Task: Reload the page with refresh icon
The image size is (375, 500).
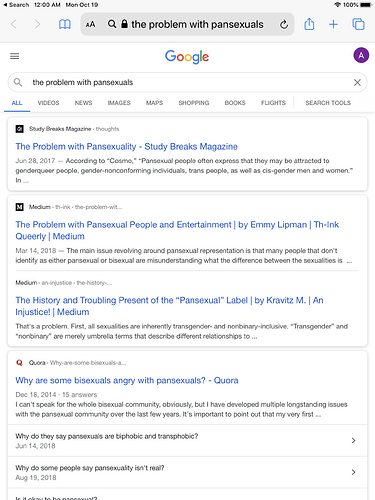Action: coord(284,24)
